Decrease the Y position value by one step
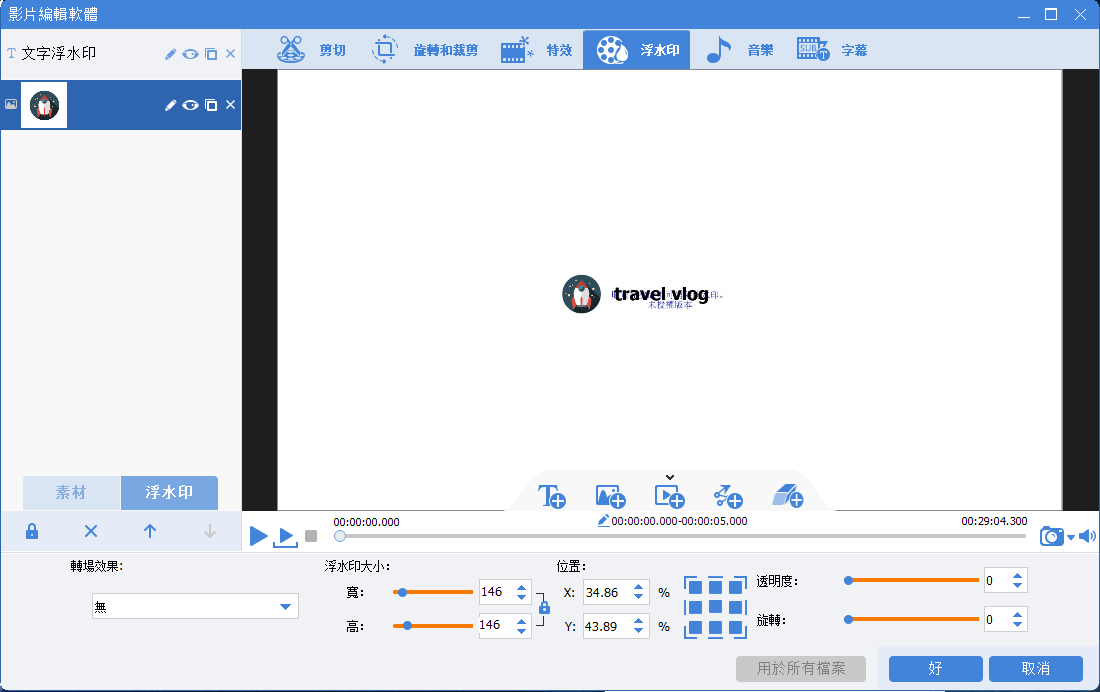The image size is (1100, 692). [x=638, y=632]
